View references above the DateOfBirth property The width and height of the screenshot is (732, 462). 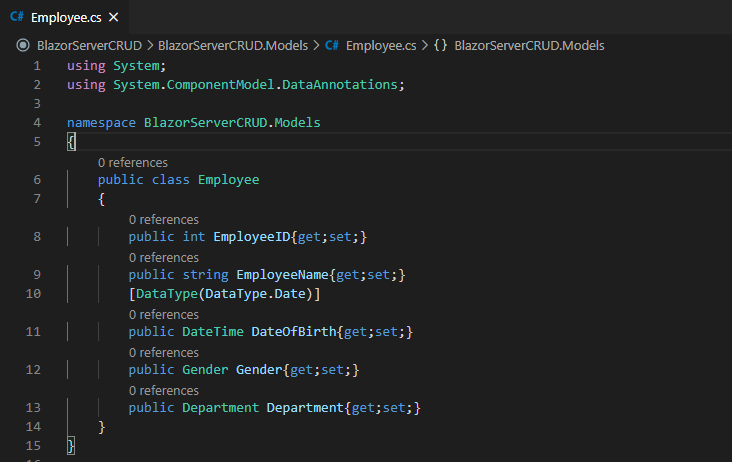[x=163, y=314]
